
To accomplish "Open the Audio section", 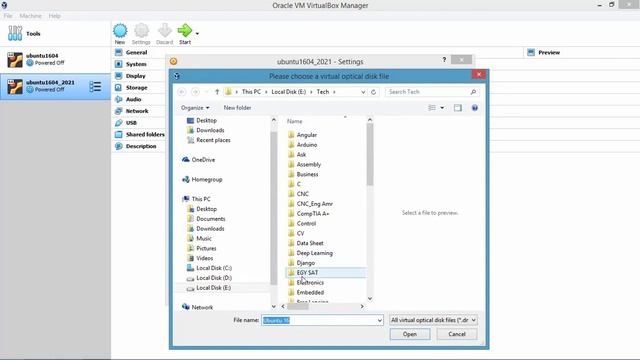I will pos(133,99).
